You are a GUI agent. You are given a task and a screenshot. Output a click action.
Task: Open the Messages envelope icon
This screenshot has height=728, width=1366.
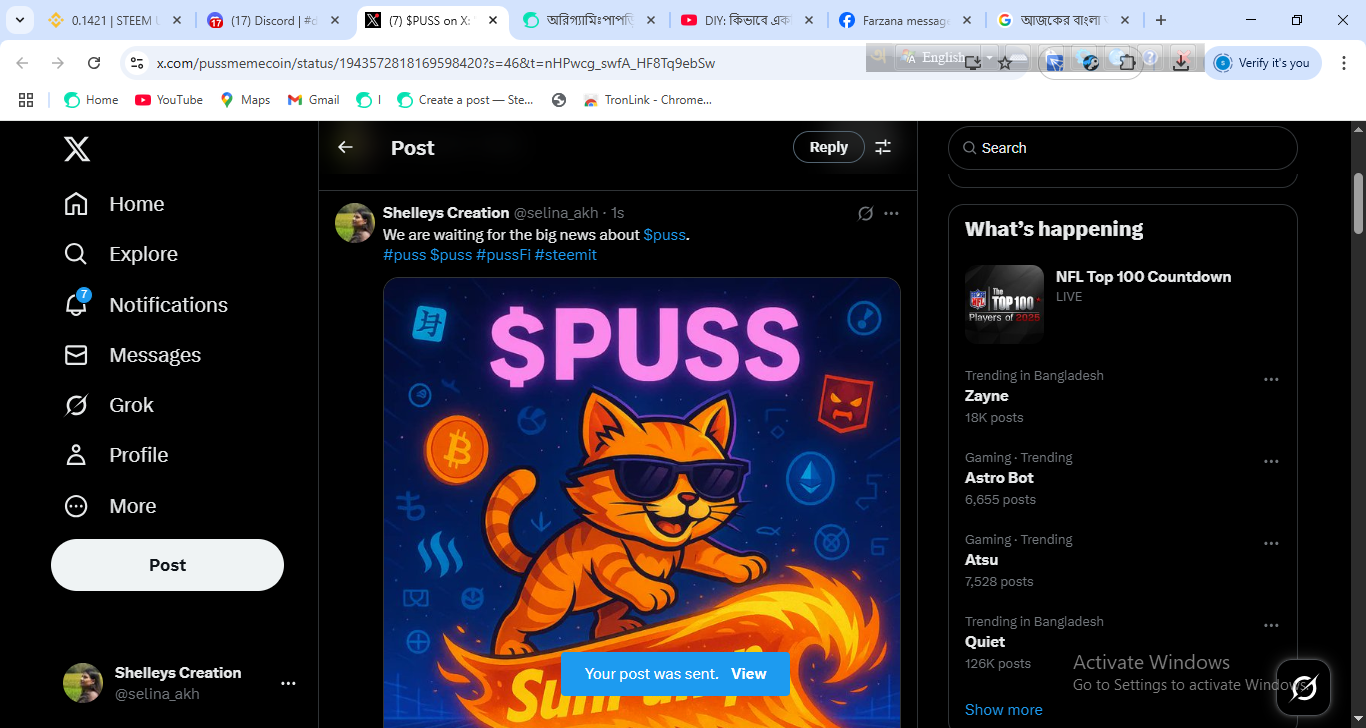pos(76,355)
